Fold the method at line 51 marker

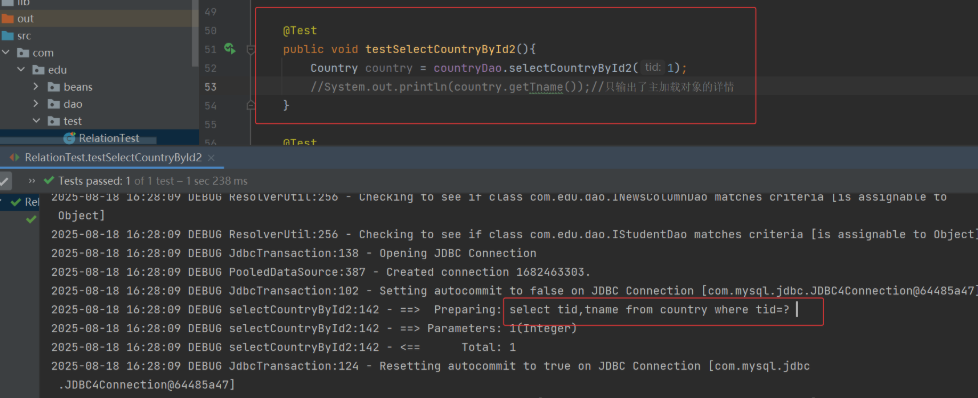pyautogui.click(x=251, y=49)
